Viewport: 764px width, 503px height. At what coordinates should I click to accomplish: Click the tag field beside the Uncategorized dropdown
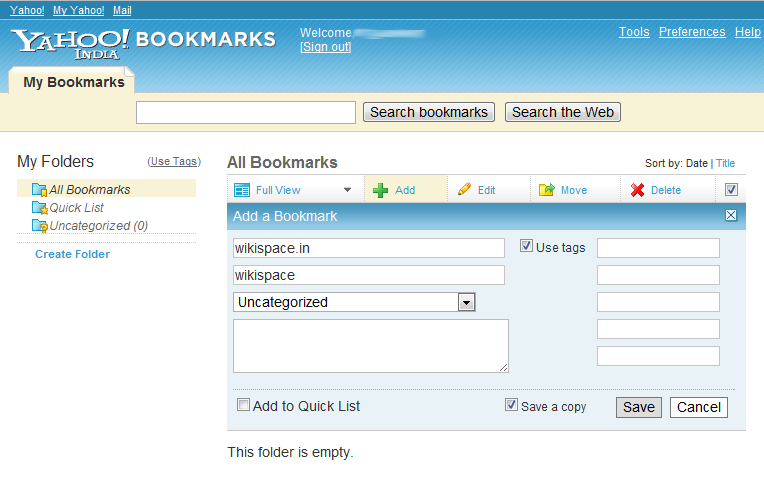pos(658,302)
